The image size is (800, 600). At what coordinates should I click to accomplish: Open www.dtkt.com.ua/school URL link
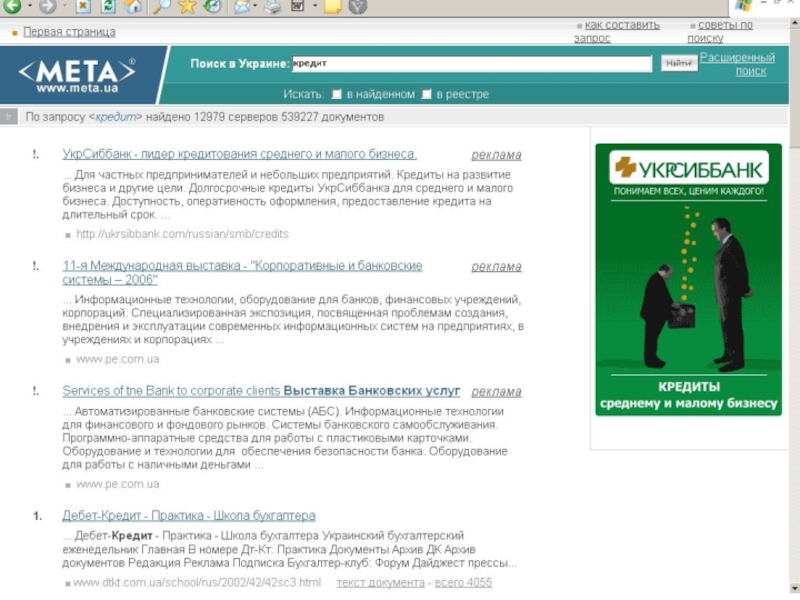pos(197,582)
